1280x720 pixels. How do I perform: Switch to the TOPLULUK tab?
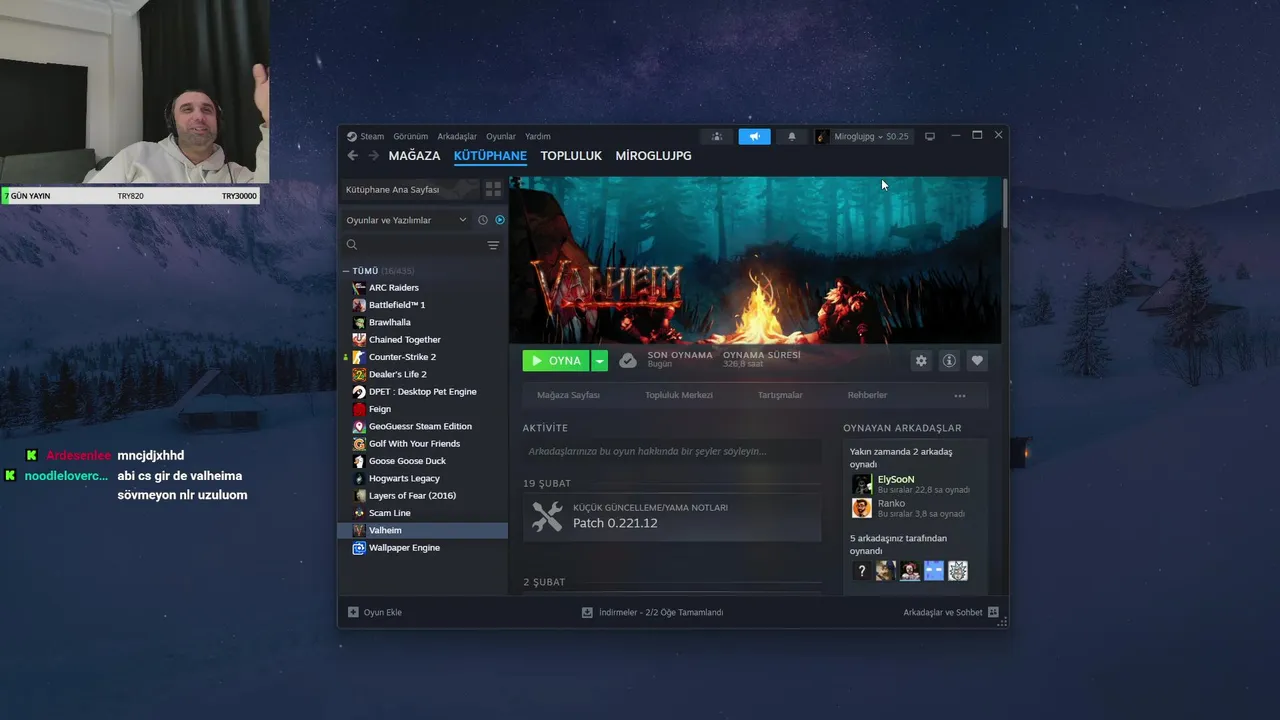pos(571,156)
